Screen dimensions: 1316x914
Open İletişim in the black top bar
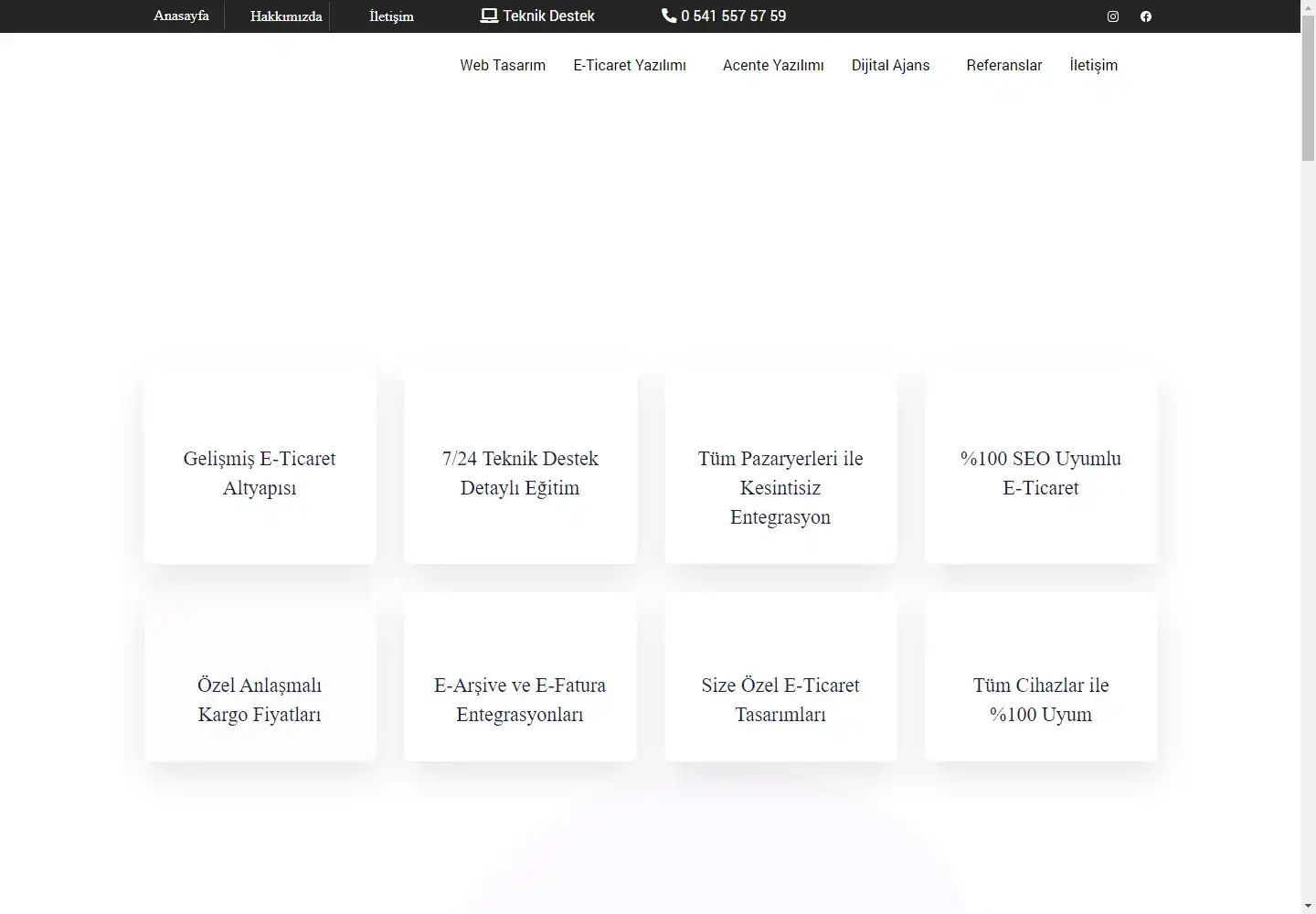pyautogui.click(x=391, y=16)
